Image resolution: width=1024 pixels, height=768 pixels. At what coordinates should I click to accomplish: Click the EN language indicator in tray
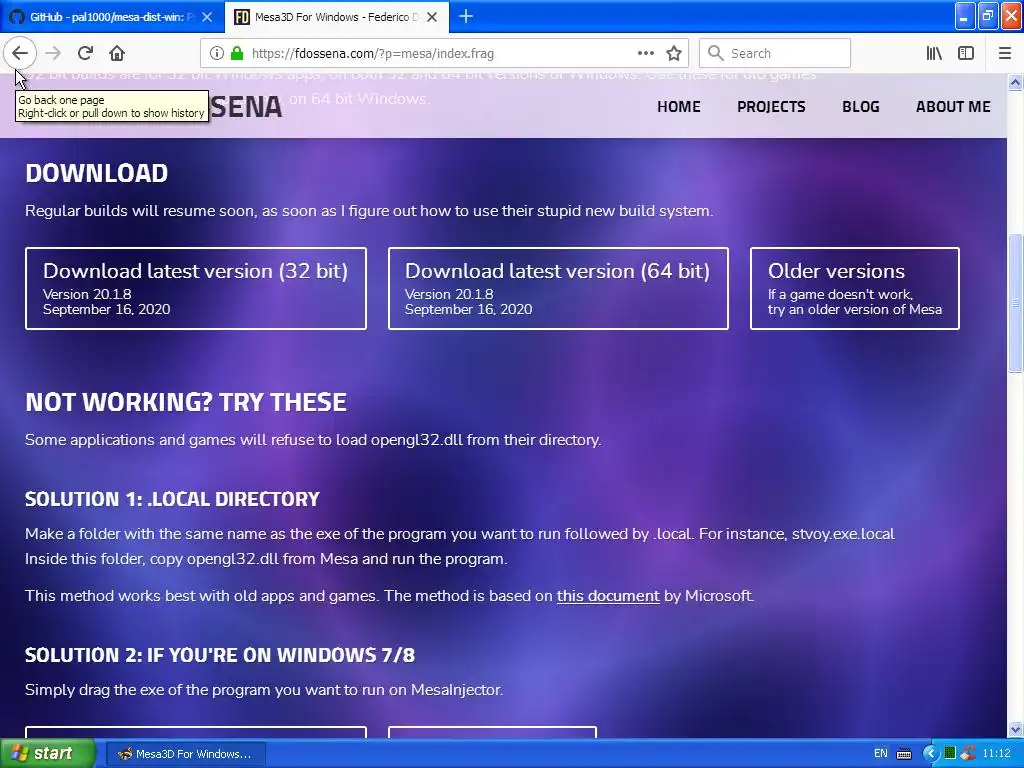click(880, 754)
